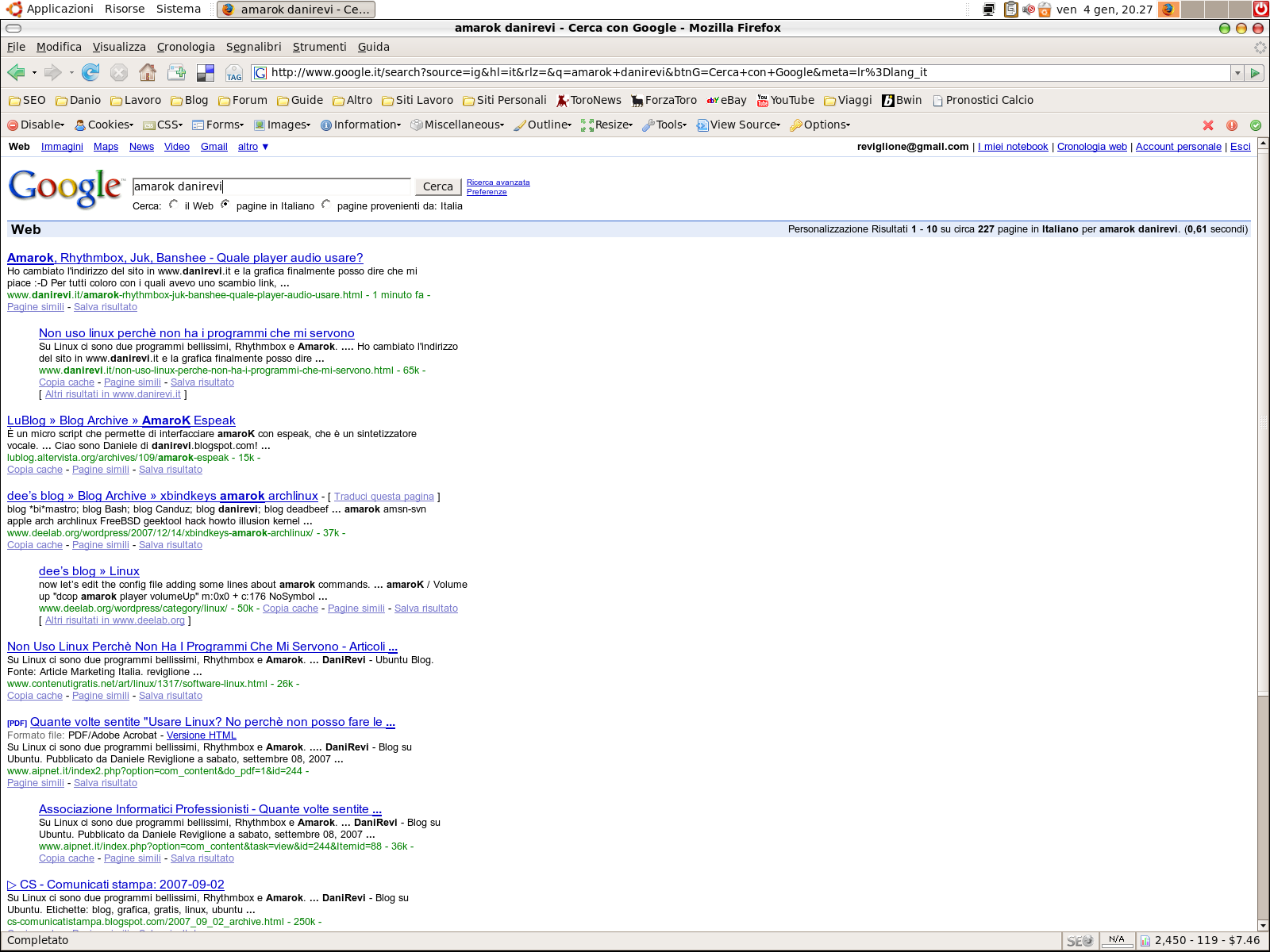Open the Tools dropdown in developer toolbar

pyautogui.click(x=664, y=125)
